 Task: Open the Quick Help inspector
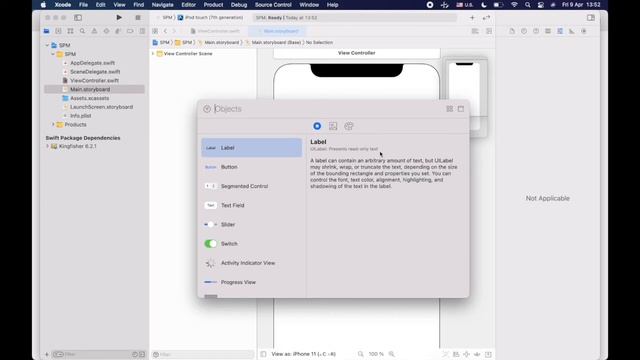[536, 31]
